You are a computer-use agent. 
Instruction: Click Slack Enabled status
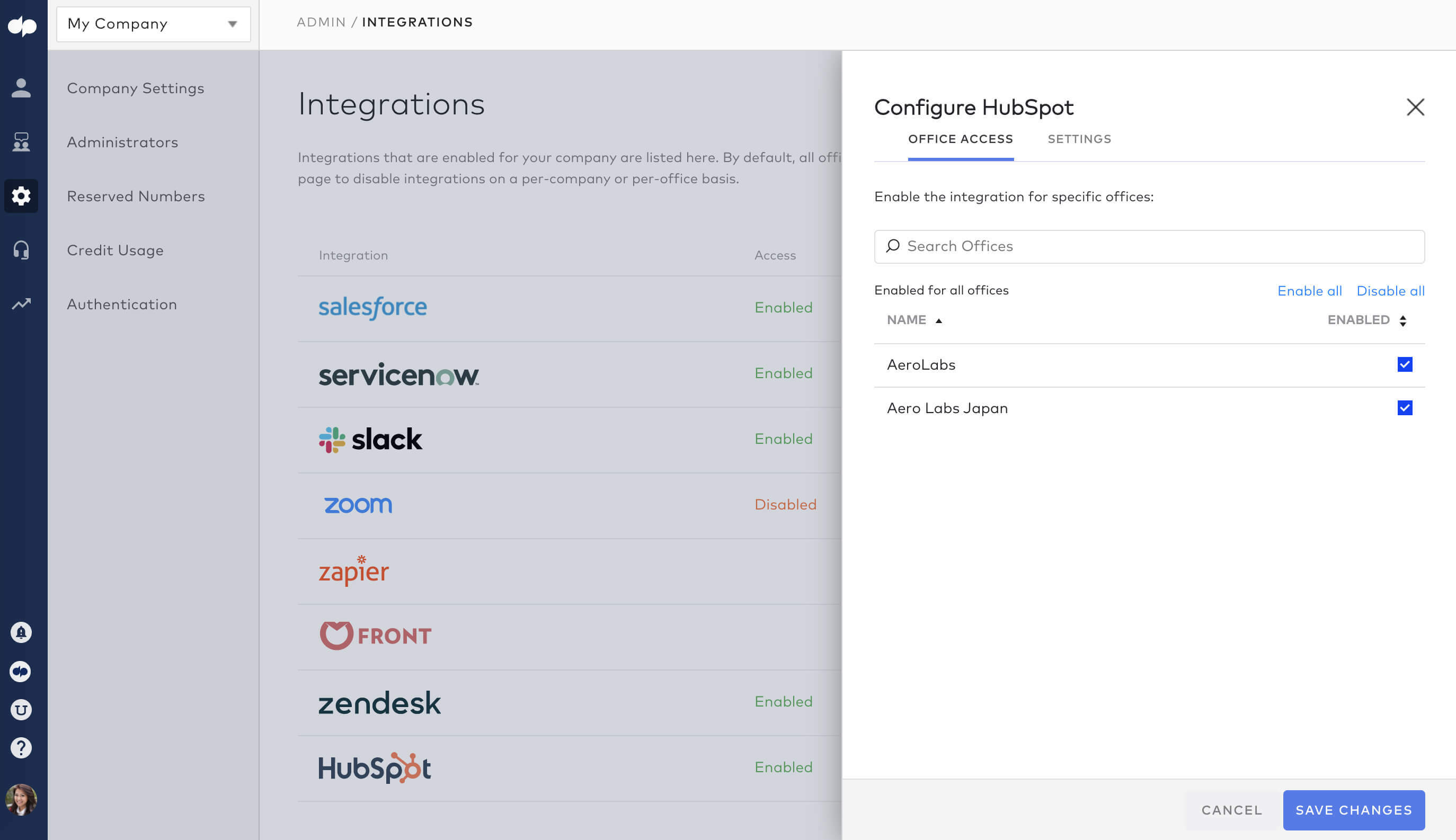point(783,439)
